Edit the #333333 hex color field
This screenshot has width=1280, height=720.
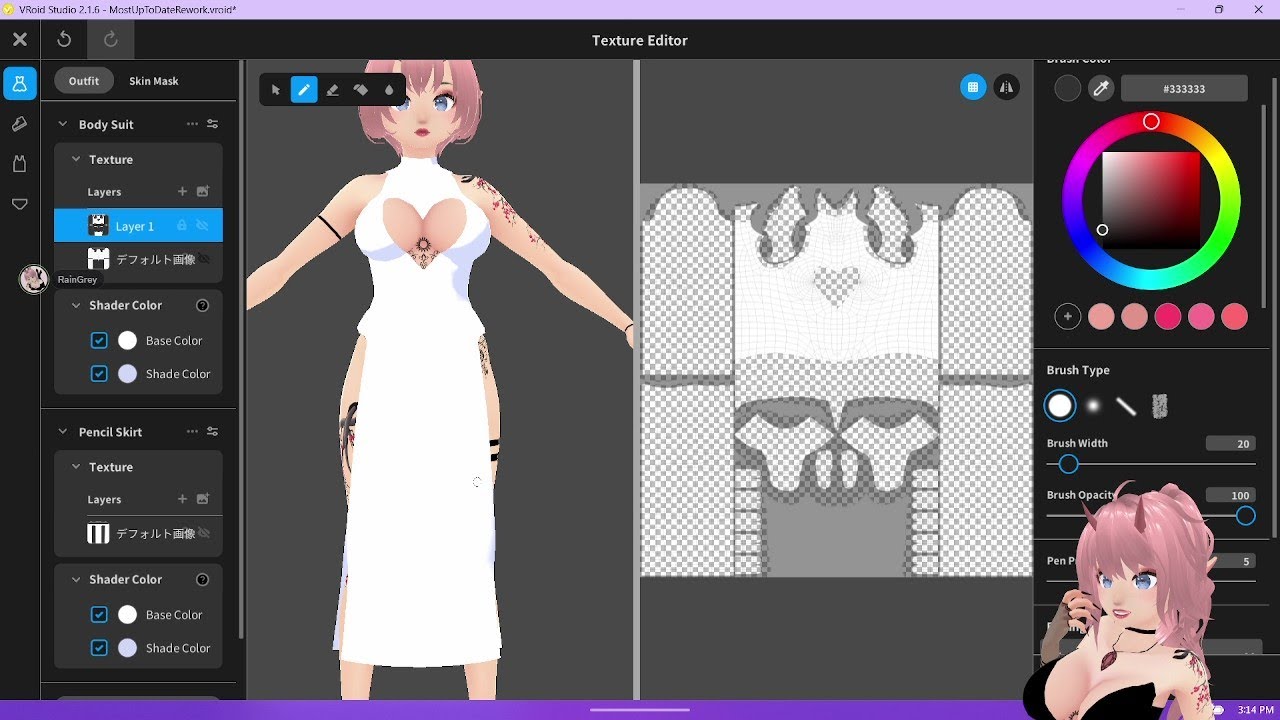1184,88
